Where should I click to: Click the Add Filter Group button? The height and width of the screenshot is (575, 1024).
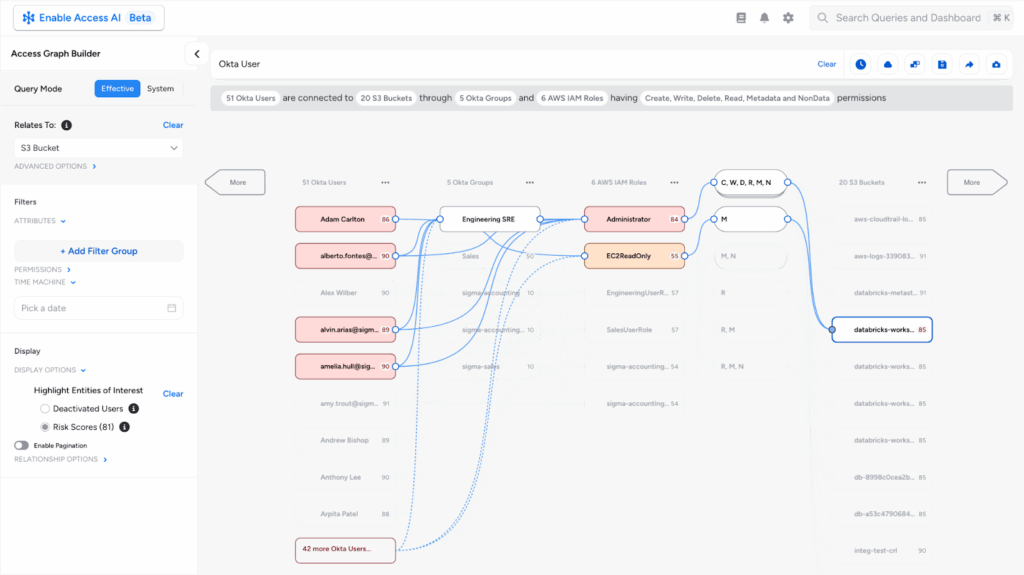98,251
